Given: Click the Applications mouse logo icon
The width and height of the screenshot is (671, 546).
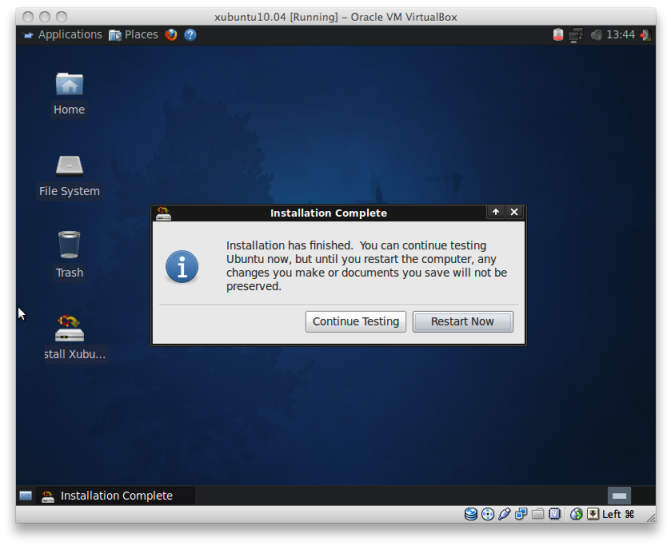Looking at the screenshot, I should (x=28, y=35).
